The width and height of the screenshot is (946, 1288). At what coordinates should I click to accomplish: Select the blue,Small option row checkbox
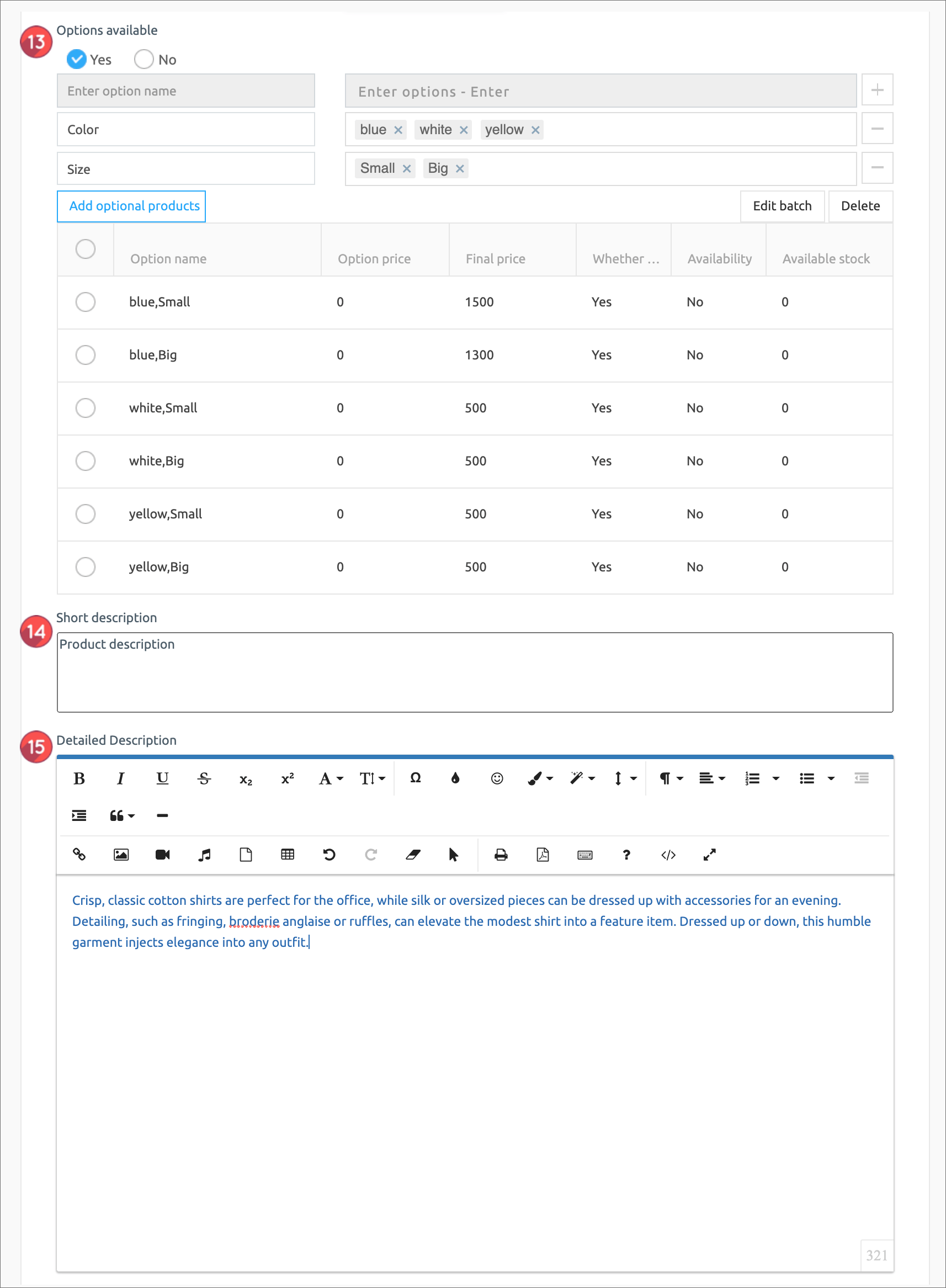click(86, 302)
